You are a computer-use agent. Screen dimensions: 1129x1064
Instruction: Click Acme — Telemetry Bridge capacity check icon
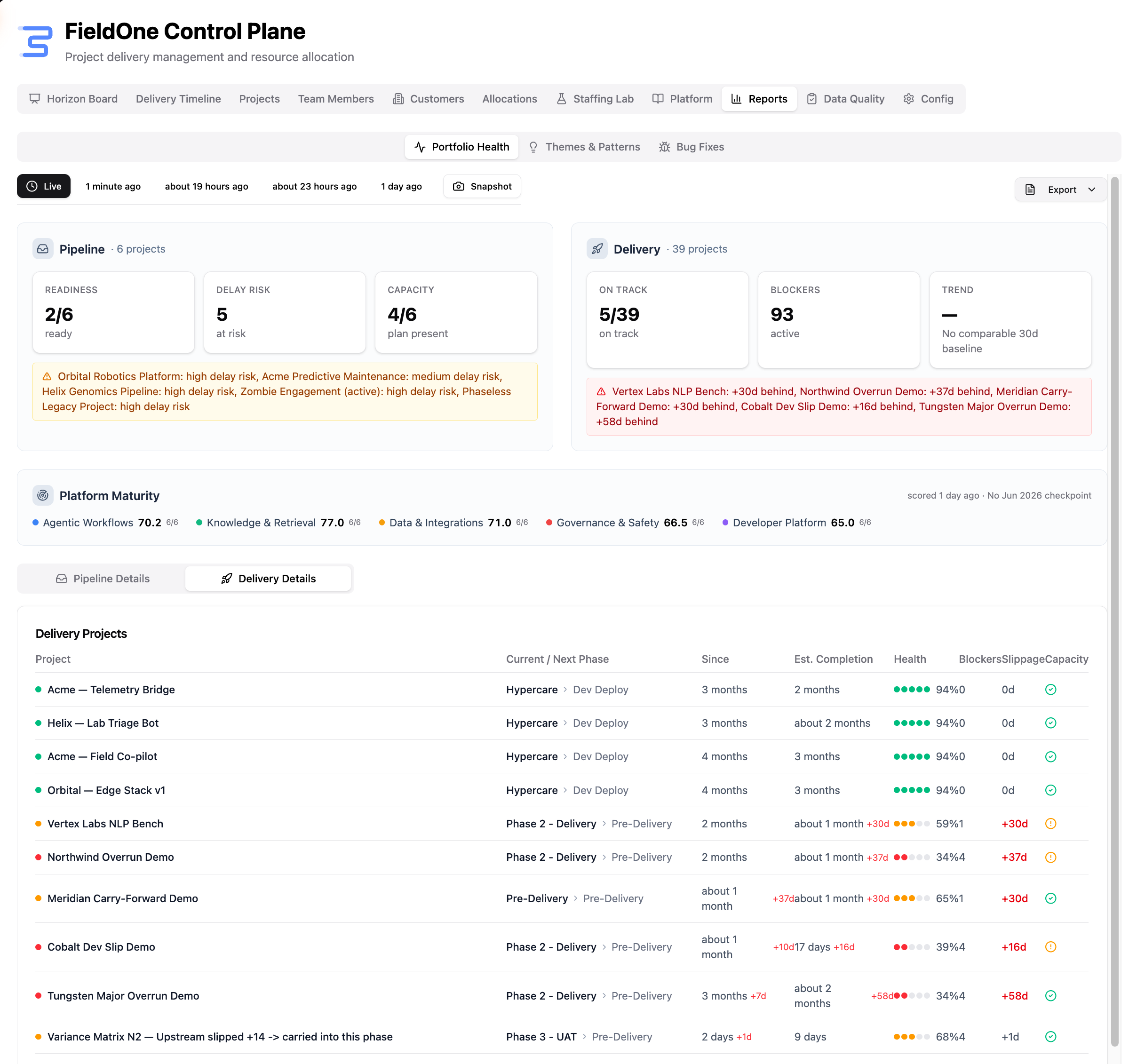click(x=1050, y=690)
